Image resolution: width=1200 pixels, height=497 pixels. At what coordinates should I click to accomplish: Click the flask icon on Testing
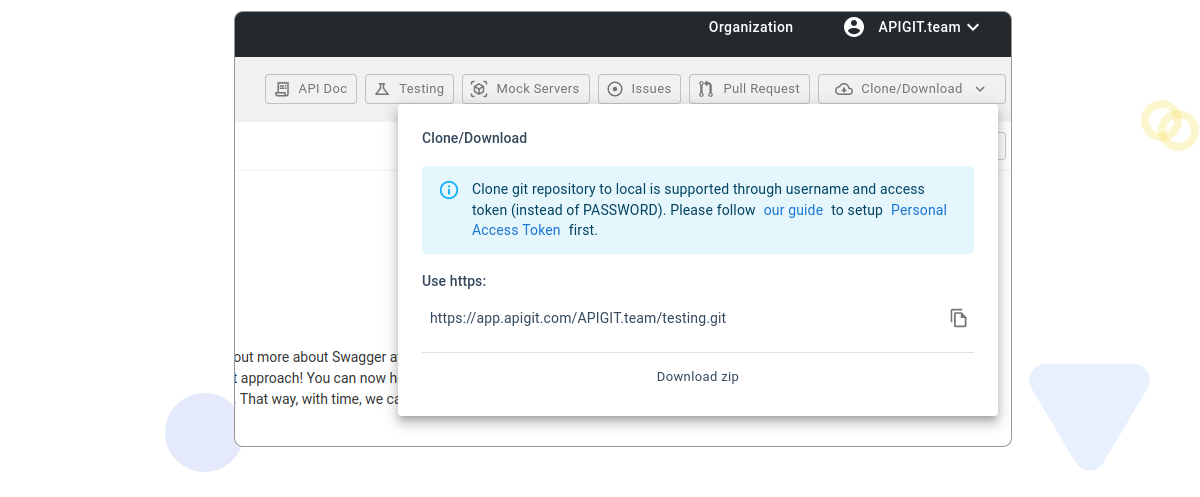click(382, 89)
